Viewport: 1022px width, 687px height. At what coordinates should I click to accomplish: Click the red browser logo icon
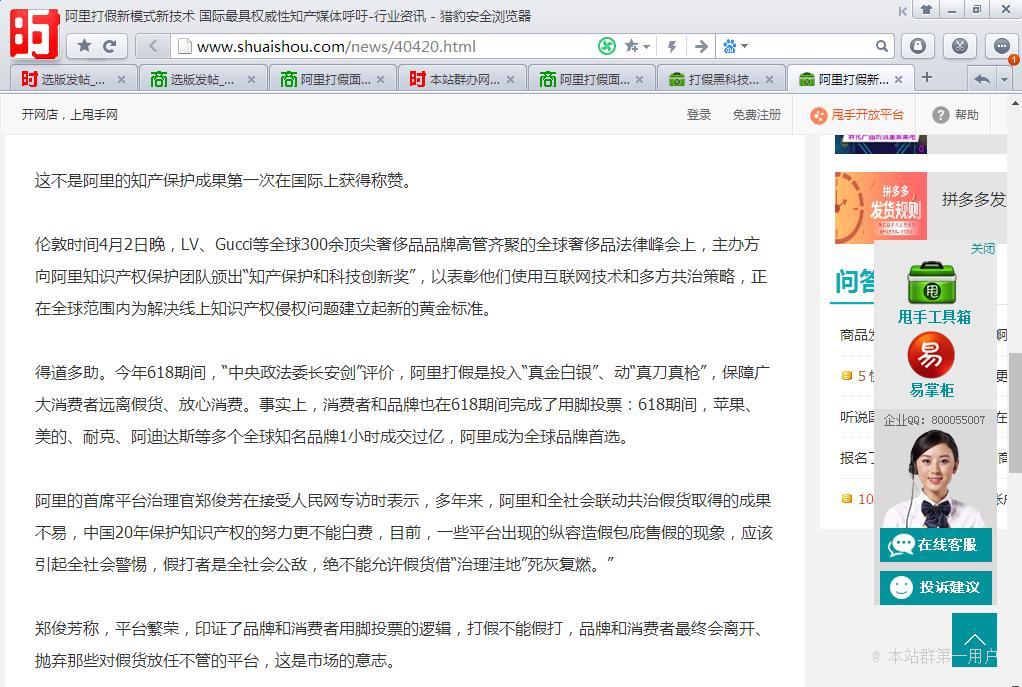[34, 33]
